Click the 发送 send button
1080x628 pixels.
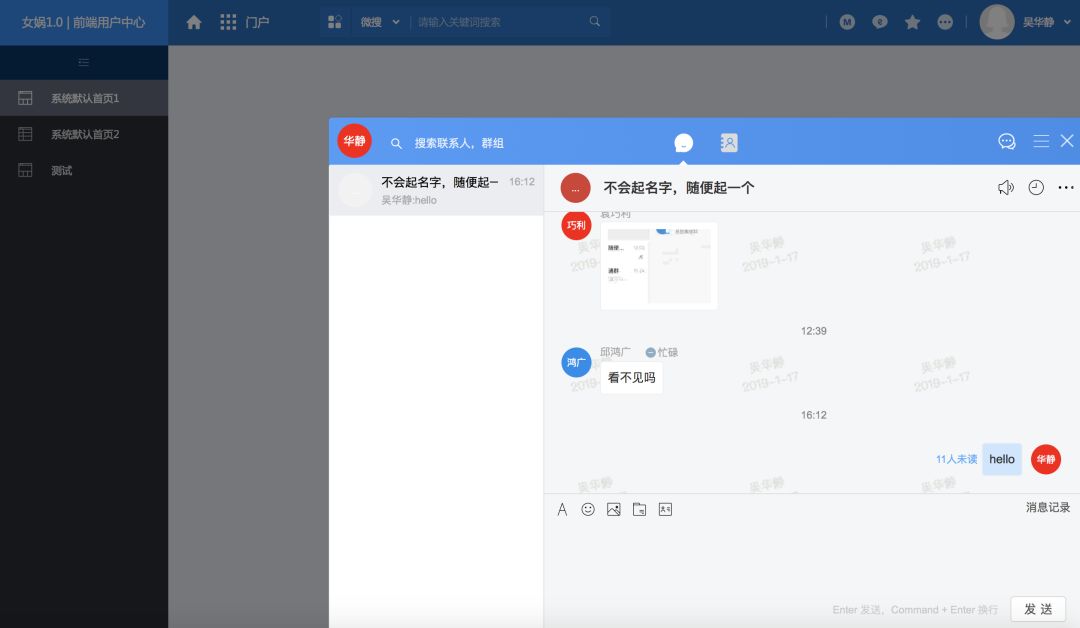pos(1038,609)
